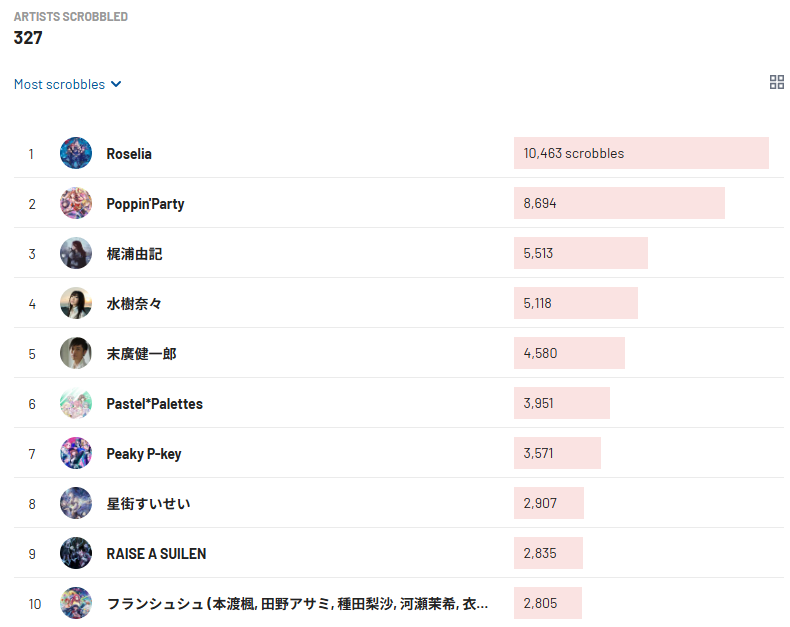Click 末廣健一郎's avatar photo
This screenshot has height=627, width=790.
coord(76,353)
